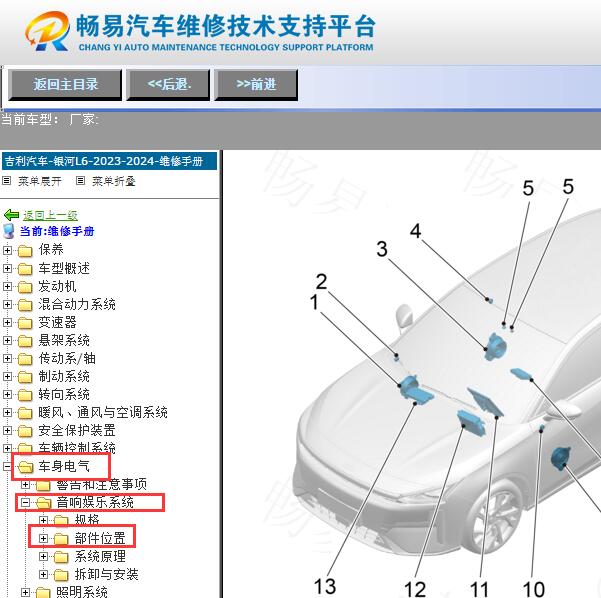Screen dimensions: 601x598
Task: Click the 系统原理 folder icon
Action: (x=61, y=557)
